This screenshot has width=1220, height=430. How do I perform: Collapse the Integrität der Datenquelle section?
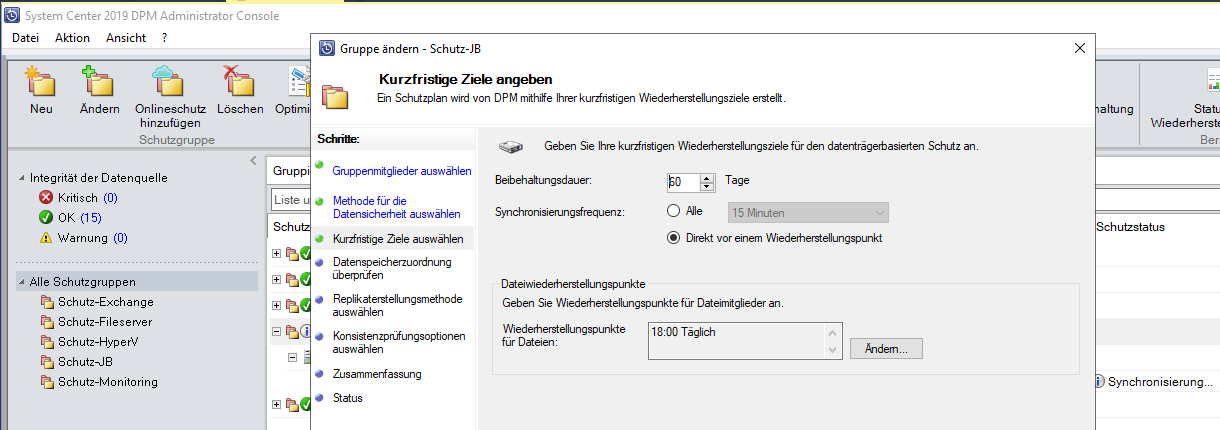click(x=22, y=178)
